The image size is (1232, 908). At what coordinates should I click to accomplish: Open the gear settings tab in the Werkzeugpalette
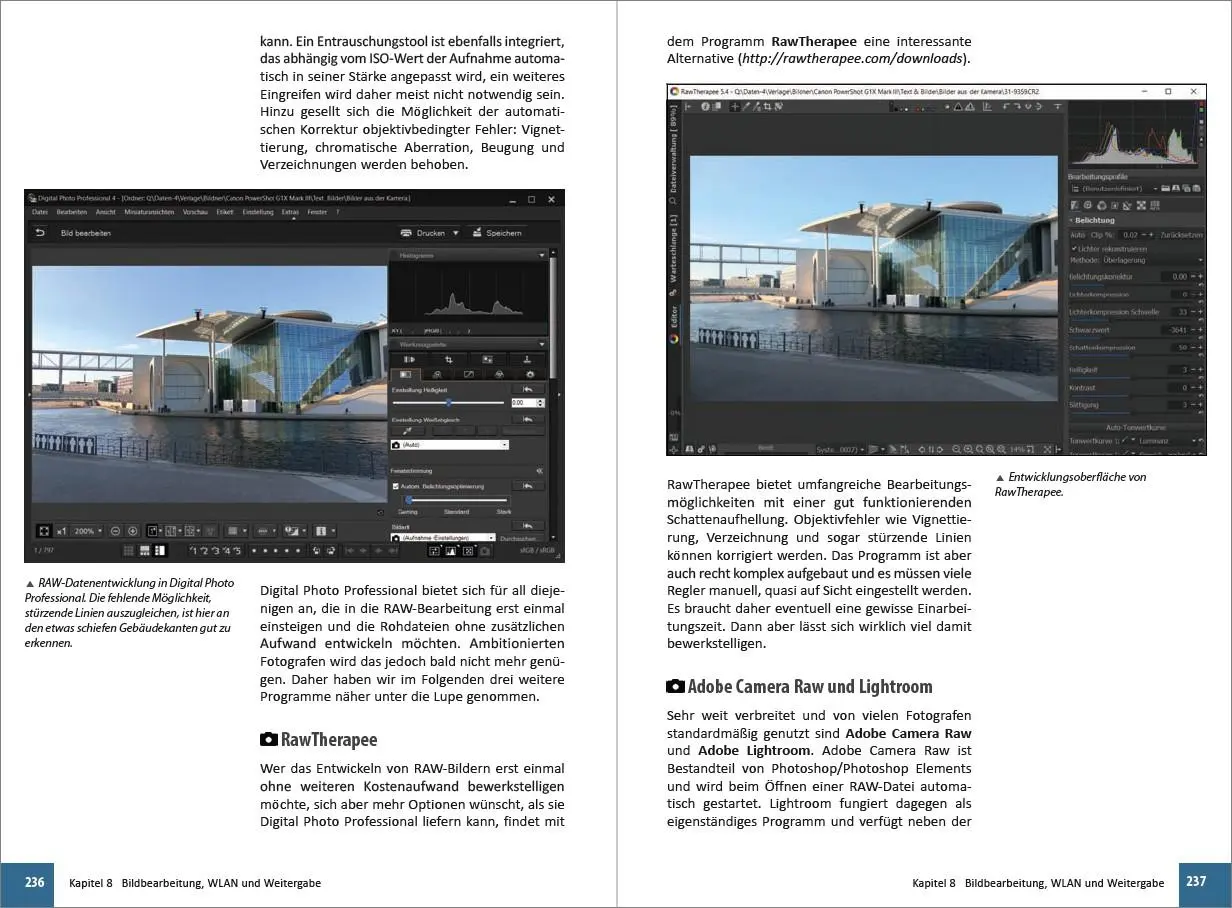coord(530,374)
